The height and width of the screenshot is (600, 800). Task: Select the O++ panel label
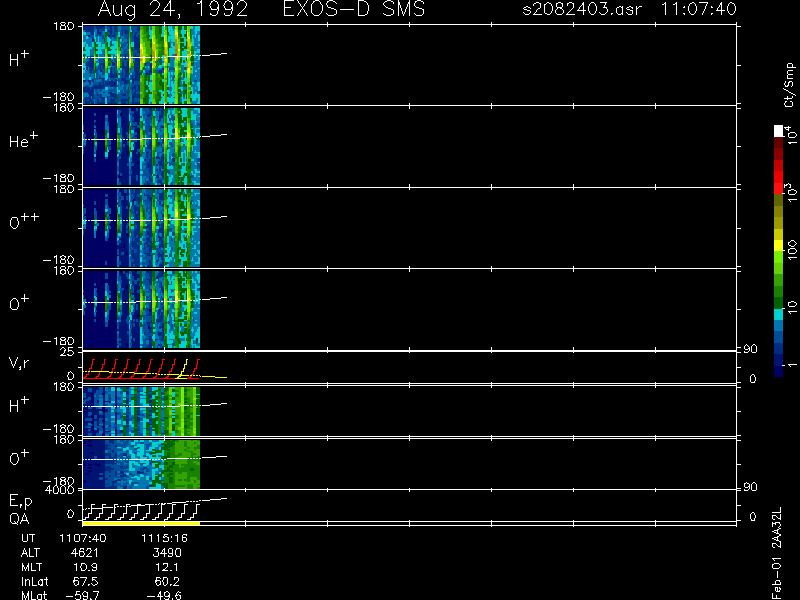tap(24, 220)
